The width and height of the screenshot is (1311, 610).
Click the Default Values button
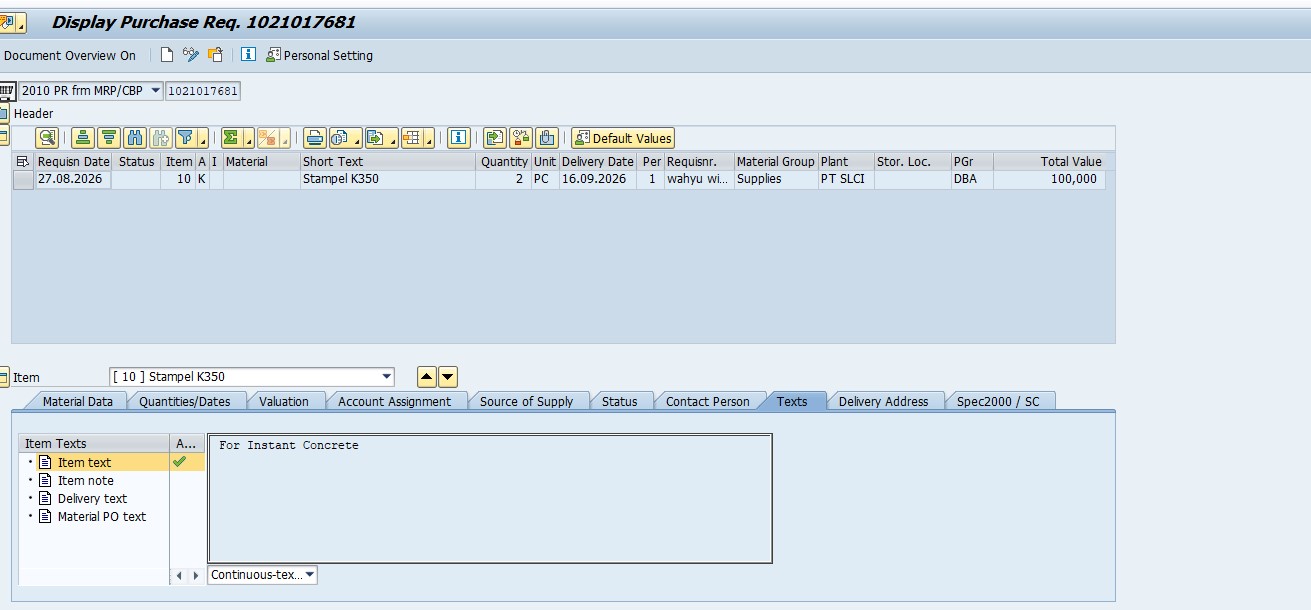pos(623,138)
